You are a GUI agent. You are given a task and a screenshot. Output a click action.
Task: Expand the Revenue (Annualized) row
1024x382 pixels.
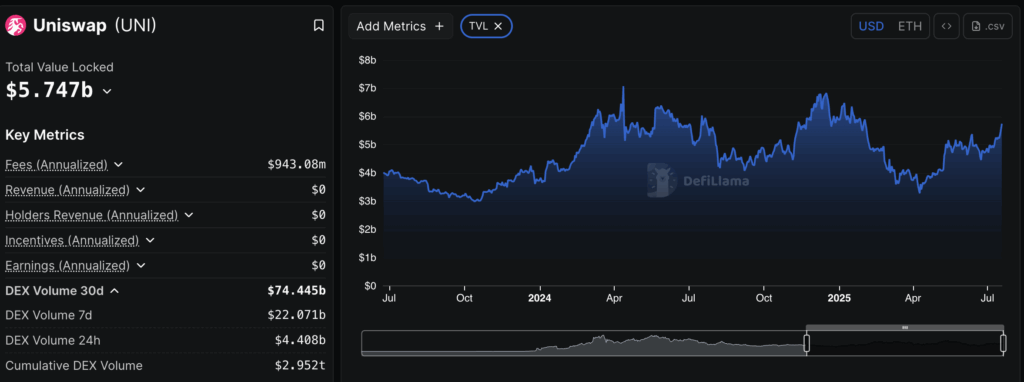[x=140, y=190]
